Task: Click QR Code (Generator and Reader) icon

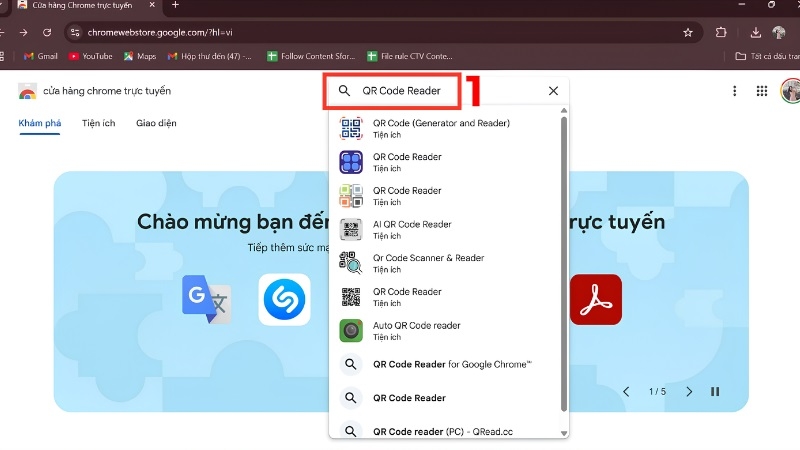Action: point(351,129)
